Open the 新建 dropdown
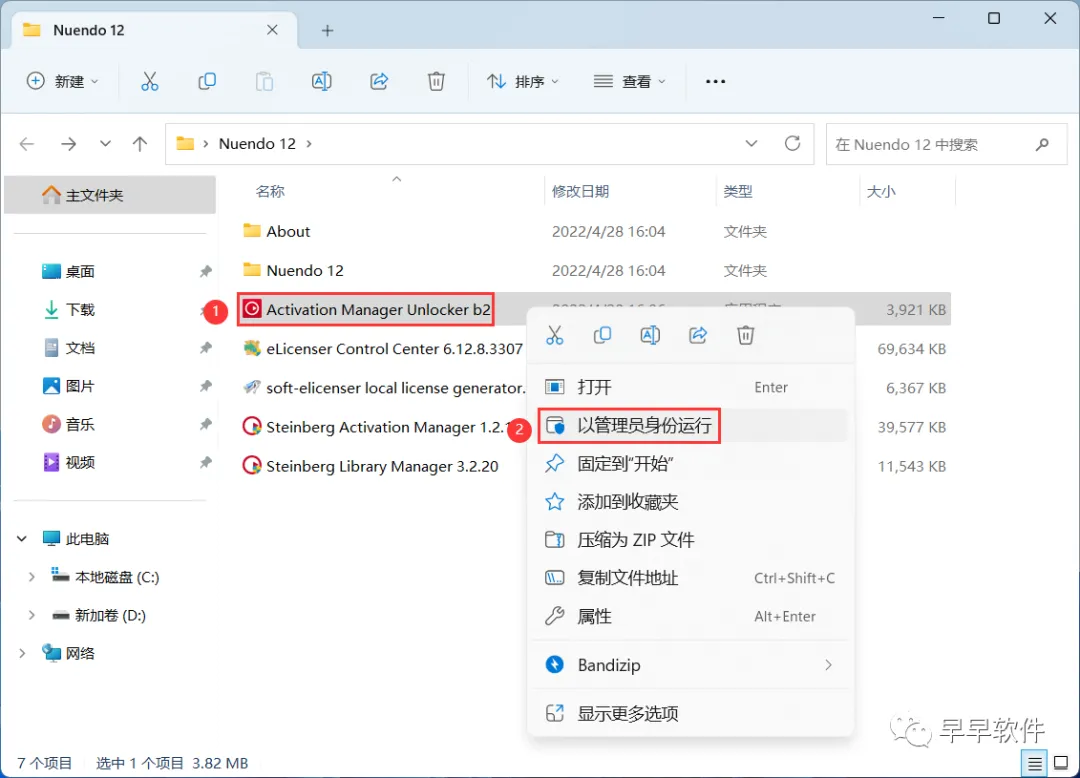 (x=62, y=81)
